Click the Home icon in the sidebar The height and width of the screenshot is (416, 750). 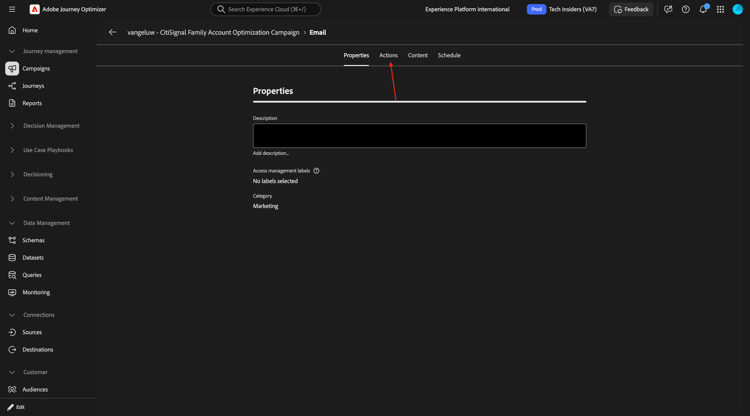[x=12, y=30]
